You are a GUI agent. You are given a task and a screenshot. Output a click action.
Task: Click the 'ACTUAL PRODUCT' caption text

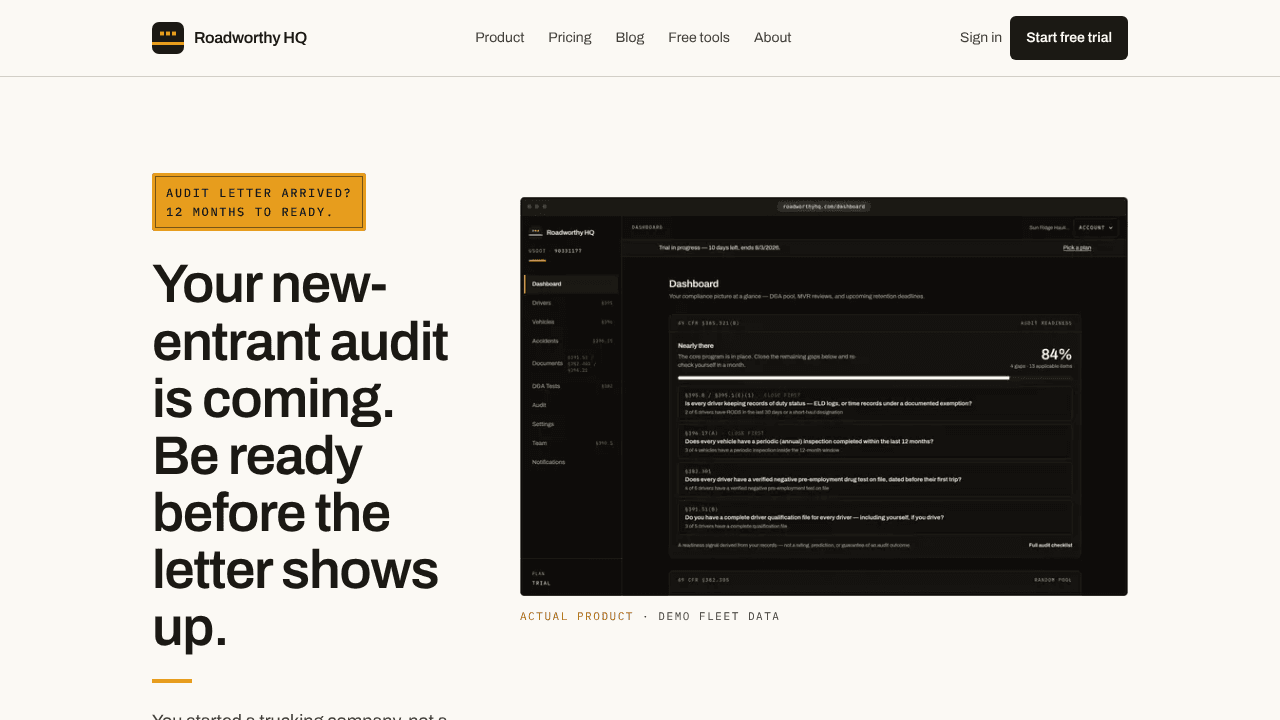coord(577,617)
